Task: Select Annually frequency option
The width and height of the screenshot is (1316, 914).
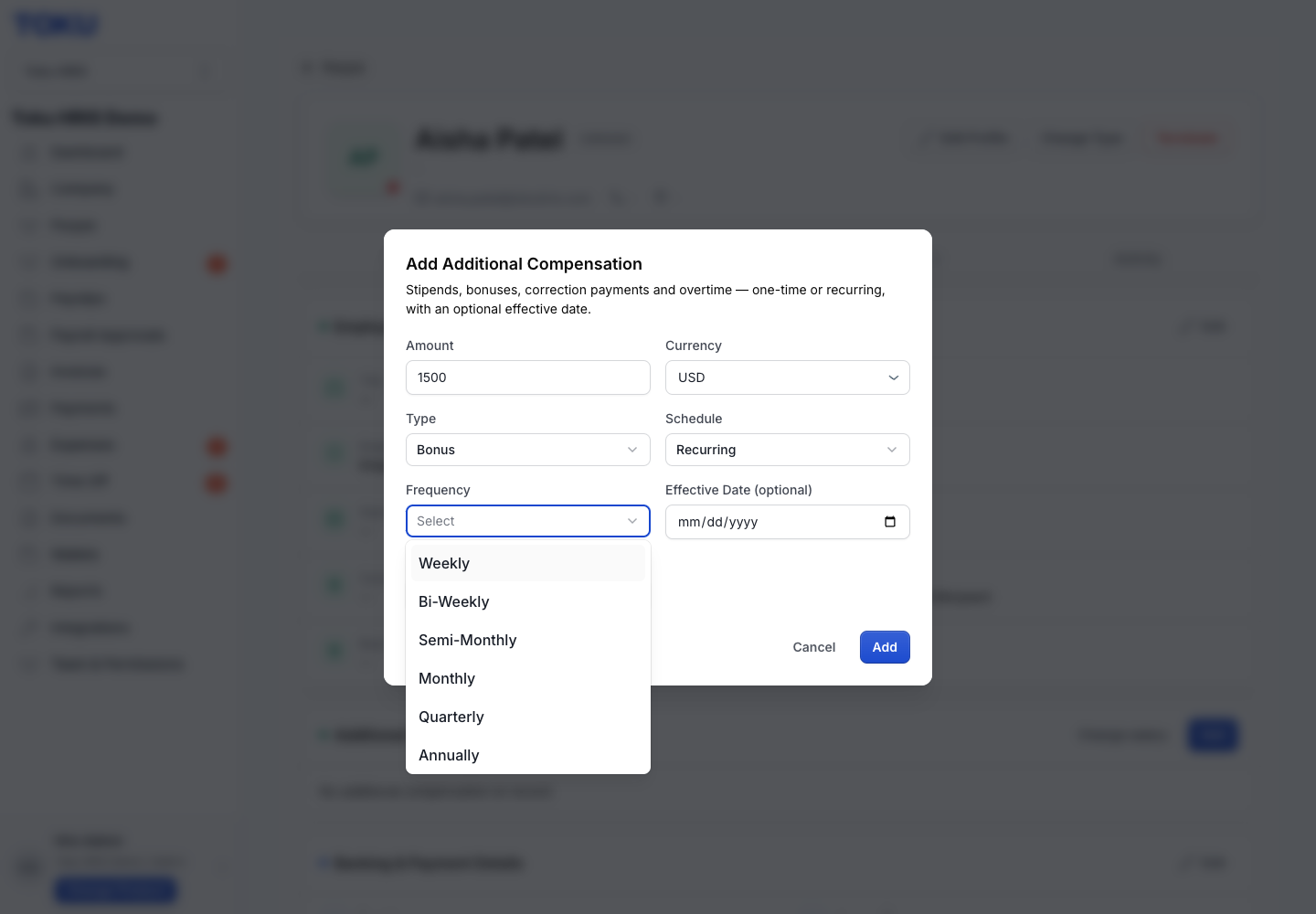Action: coord(527,755)
